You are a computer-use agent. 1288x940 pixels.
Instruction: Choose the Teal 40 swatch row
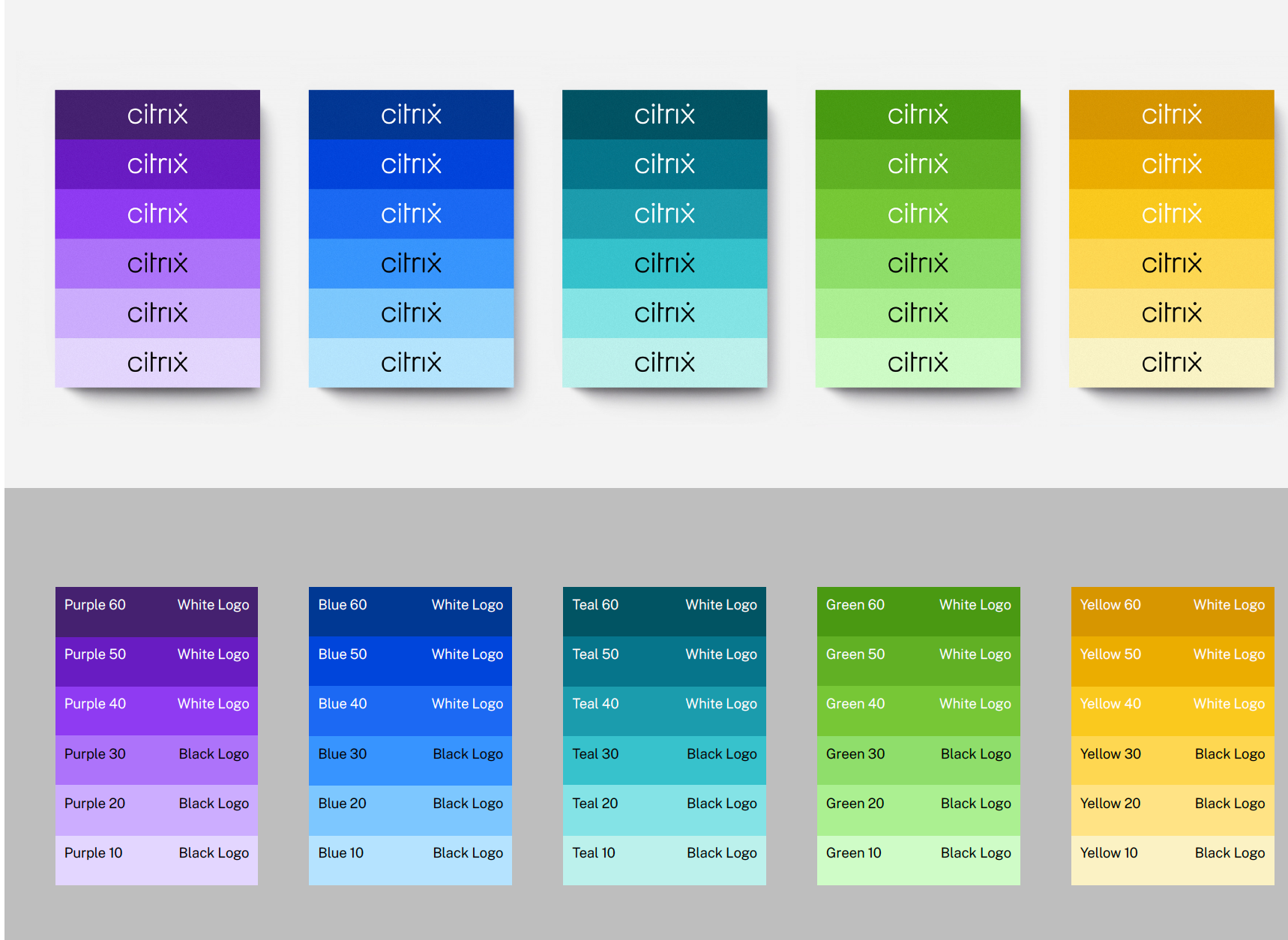coord(664,711)
